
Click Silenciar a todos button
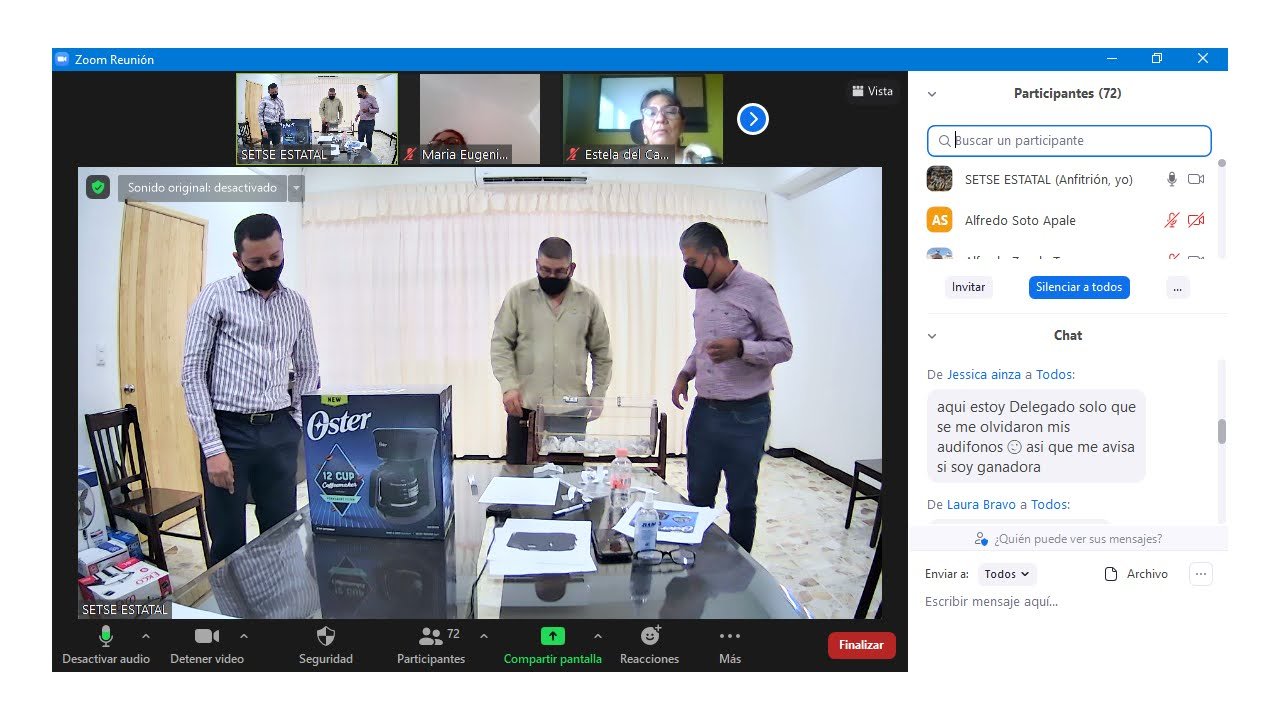(x=1079, y=287)
